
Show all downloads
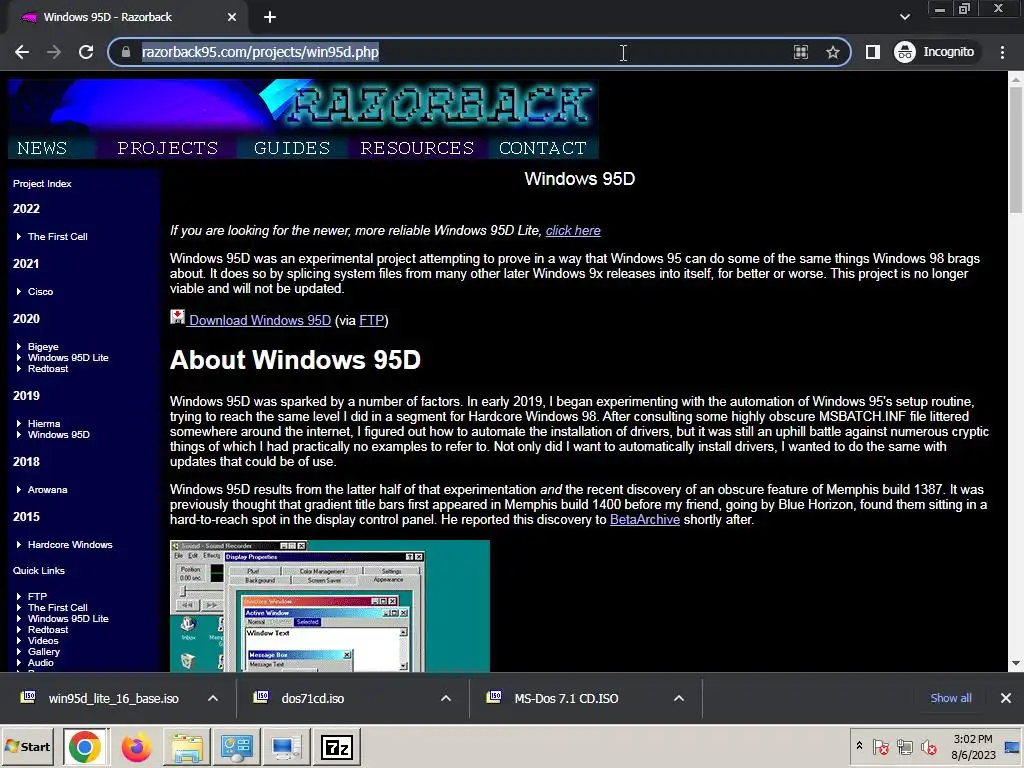click(951, 698)
